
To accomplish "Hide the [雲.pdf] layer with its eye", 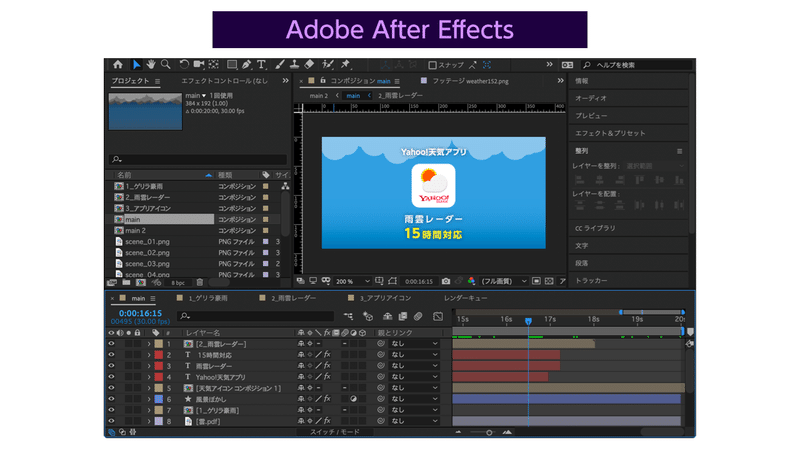I will pyautogui.click(x=111, y=421).
